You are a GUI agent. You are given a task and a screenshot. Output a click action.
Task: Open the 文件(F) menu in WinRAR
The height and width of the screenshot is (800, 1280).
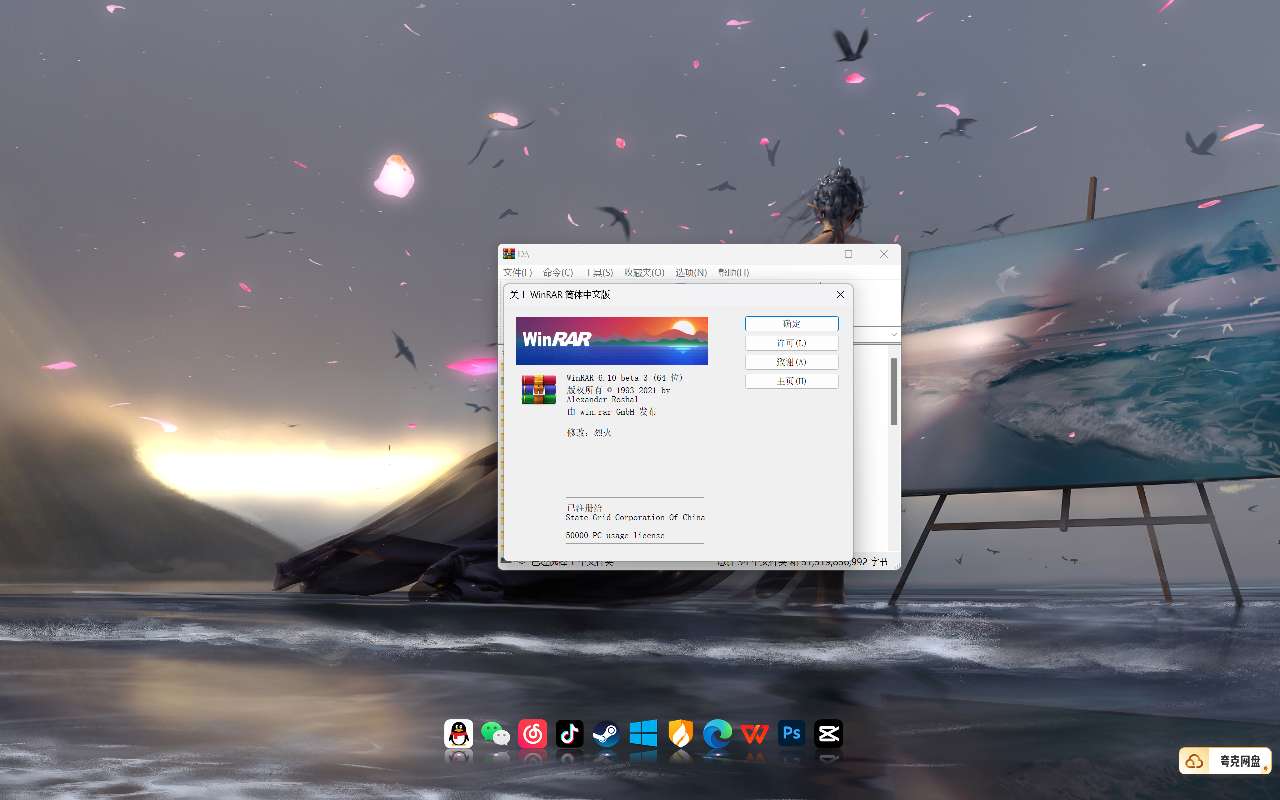pyautogui.click(x=518, y=272)
